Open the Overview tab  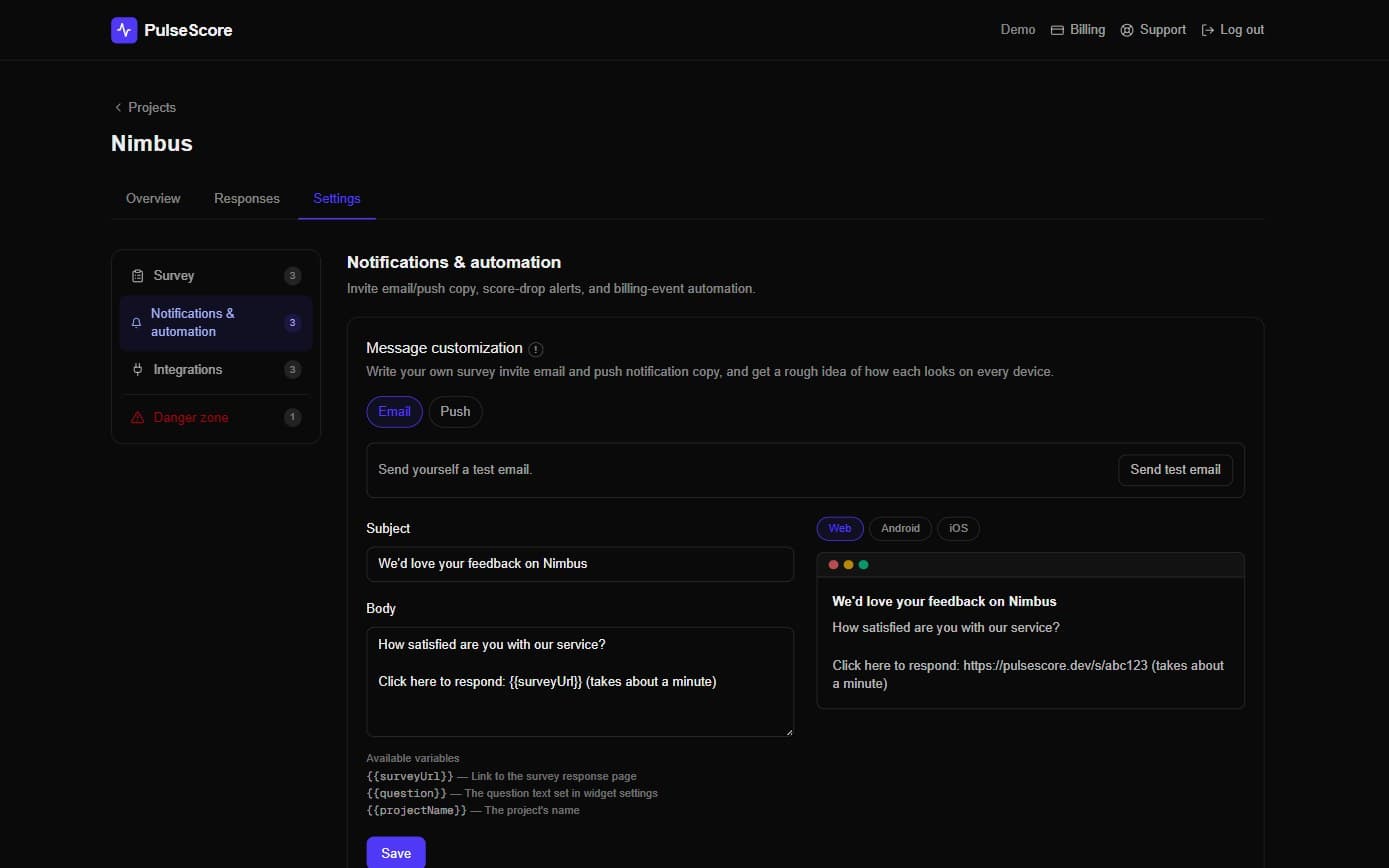(153, 198)
